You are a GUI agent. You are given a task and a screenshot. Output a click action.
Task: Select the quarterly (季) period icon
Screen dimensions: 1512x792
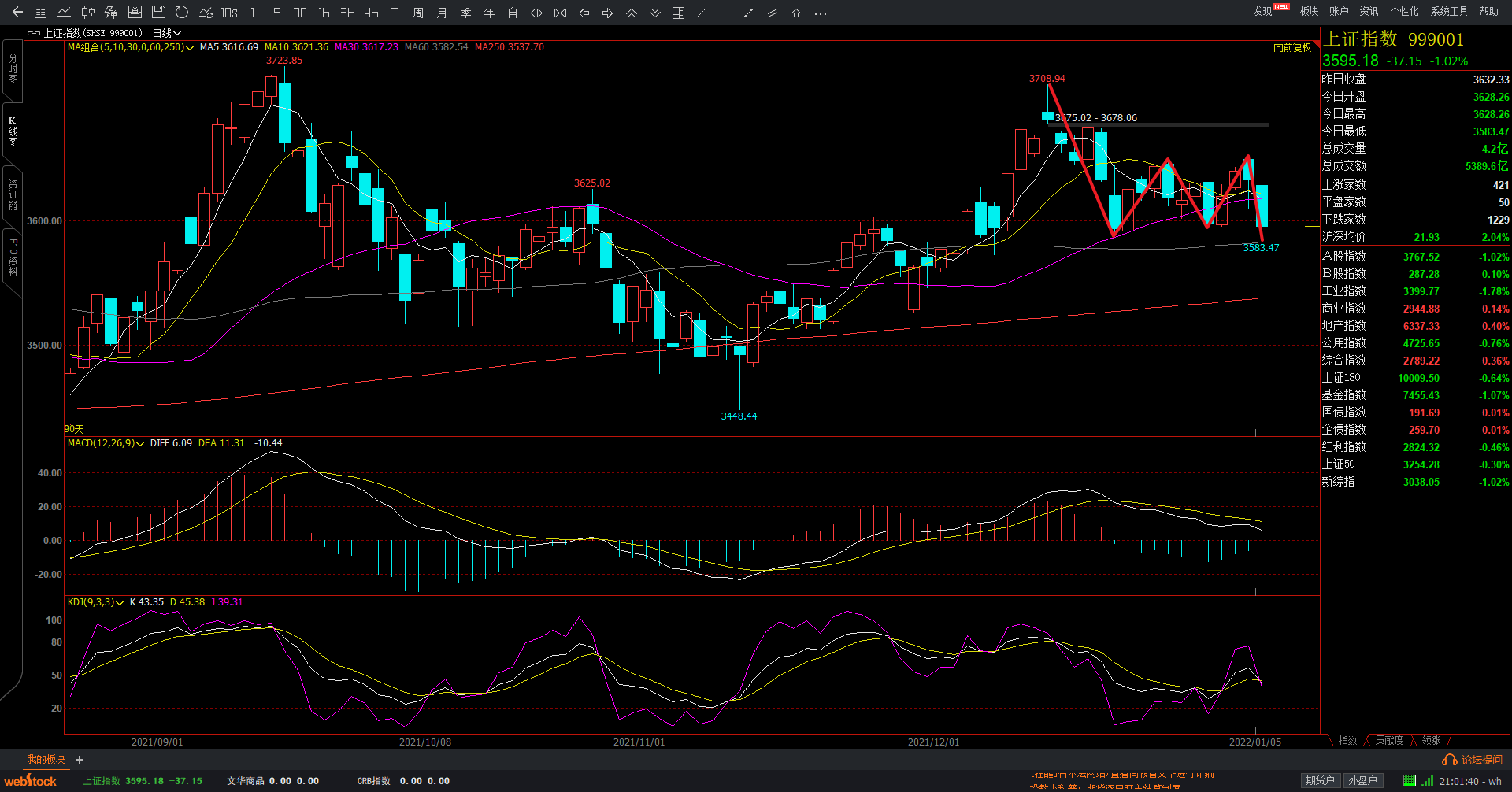(465, 13)
